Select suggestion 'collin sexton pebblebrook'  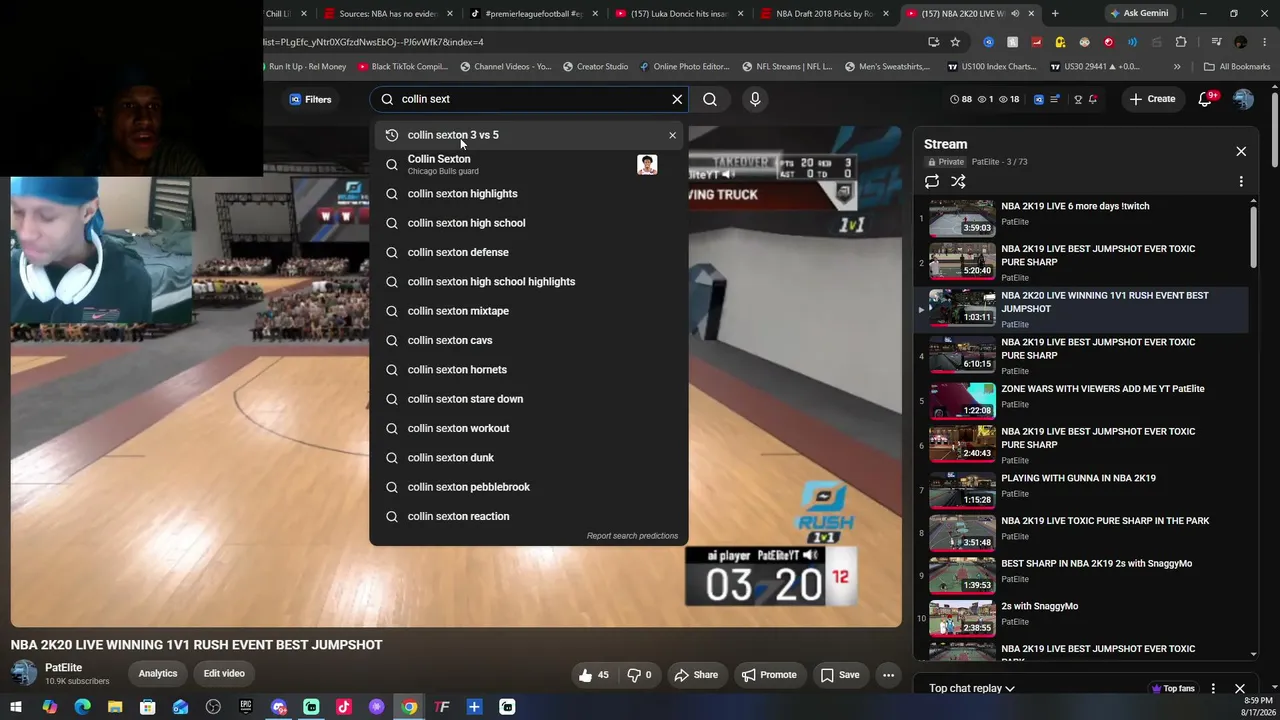pyautogui.click(x=529, y=487)
